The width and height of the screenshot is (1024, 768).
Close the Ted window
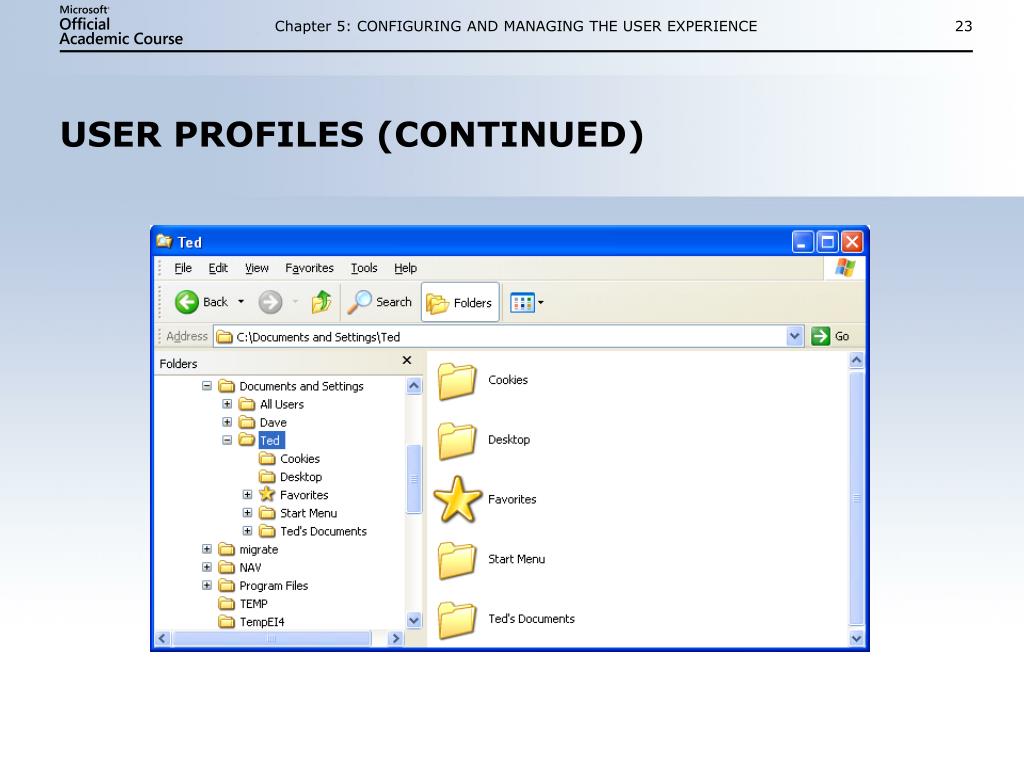852,242
